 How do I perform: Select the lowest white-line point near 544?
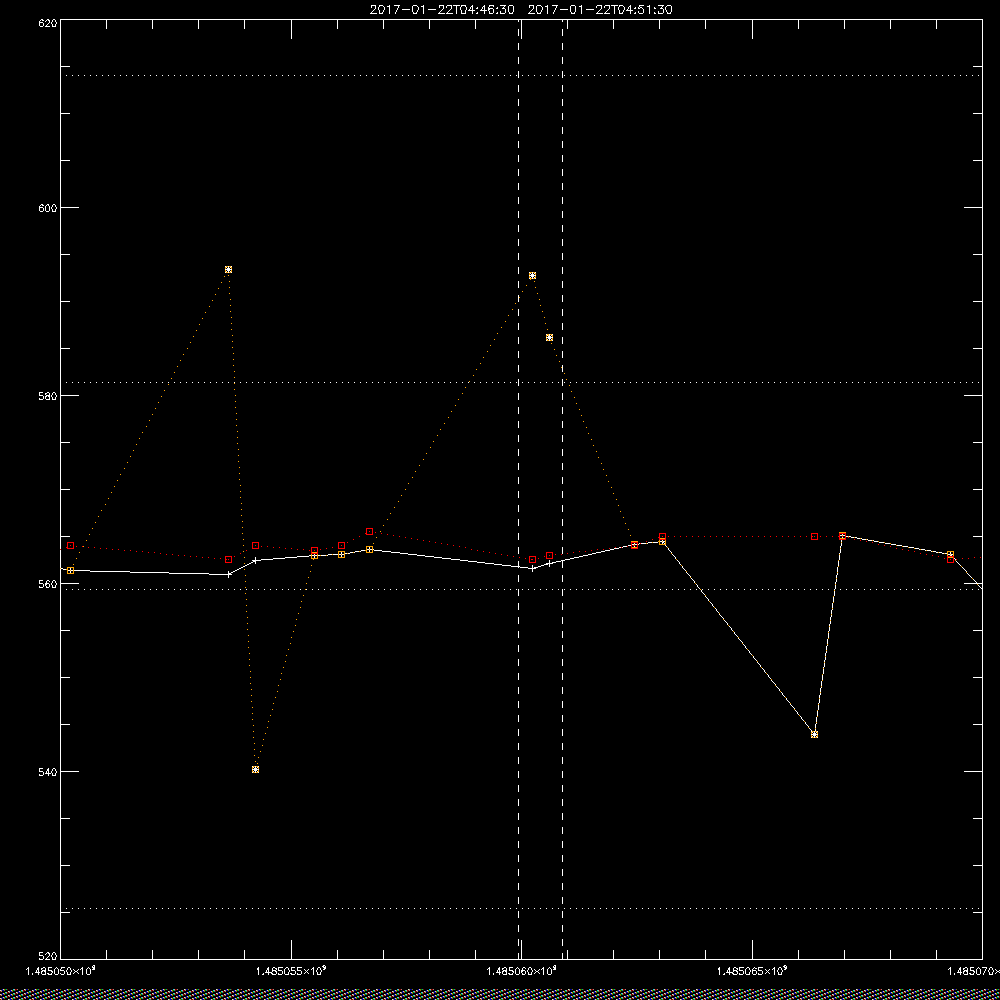click(814, 735)
